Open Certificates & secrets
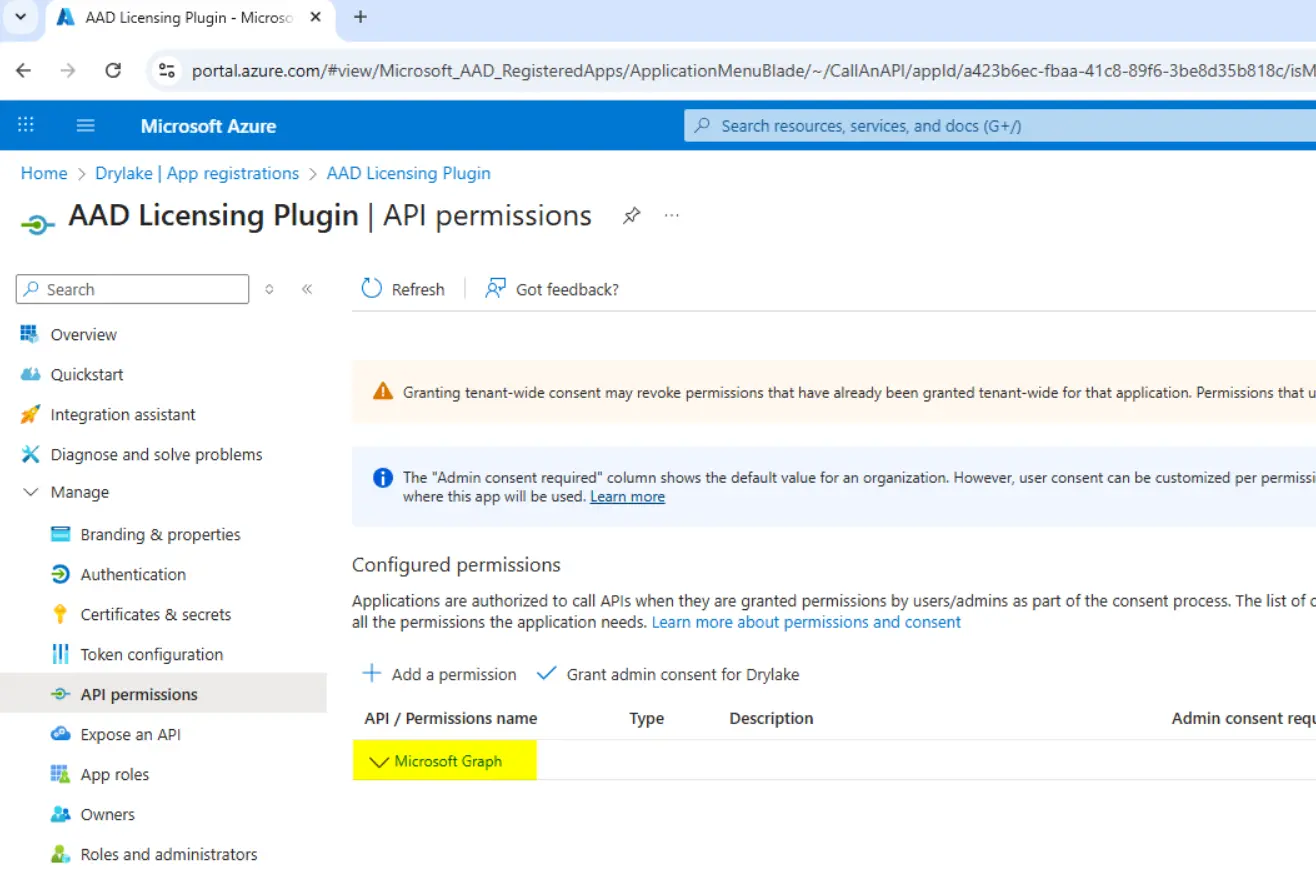Image resolution: width=1316 pixels, height=878 pixels. coord(155,615)
